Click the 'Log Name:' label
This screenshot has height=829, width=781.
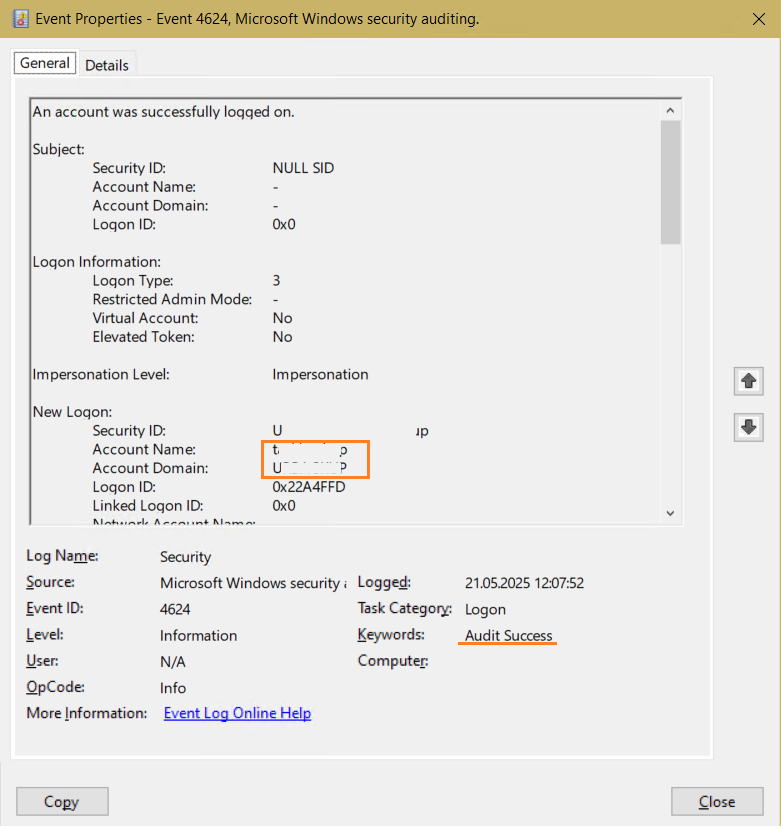[62, 556]
